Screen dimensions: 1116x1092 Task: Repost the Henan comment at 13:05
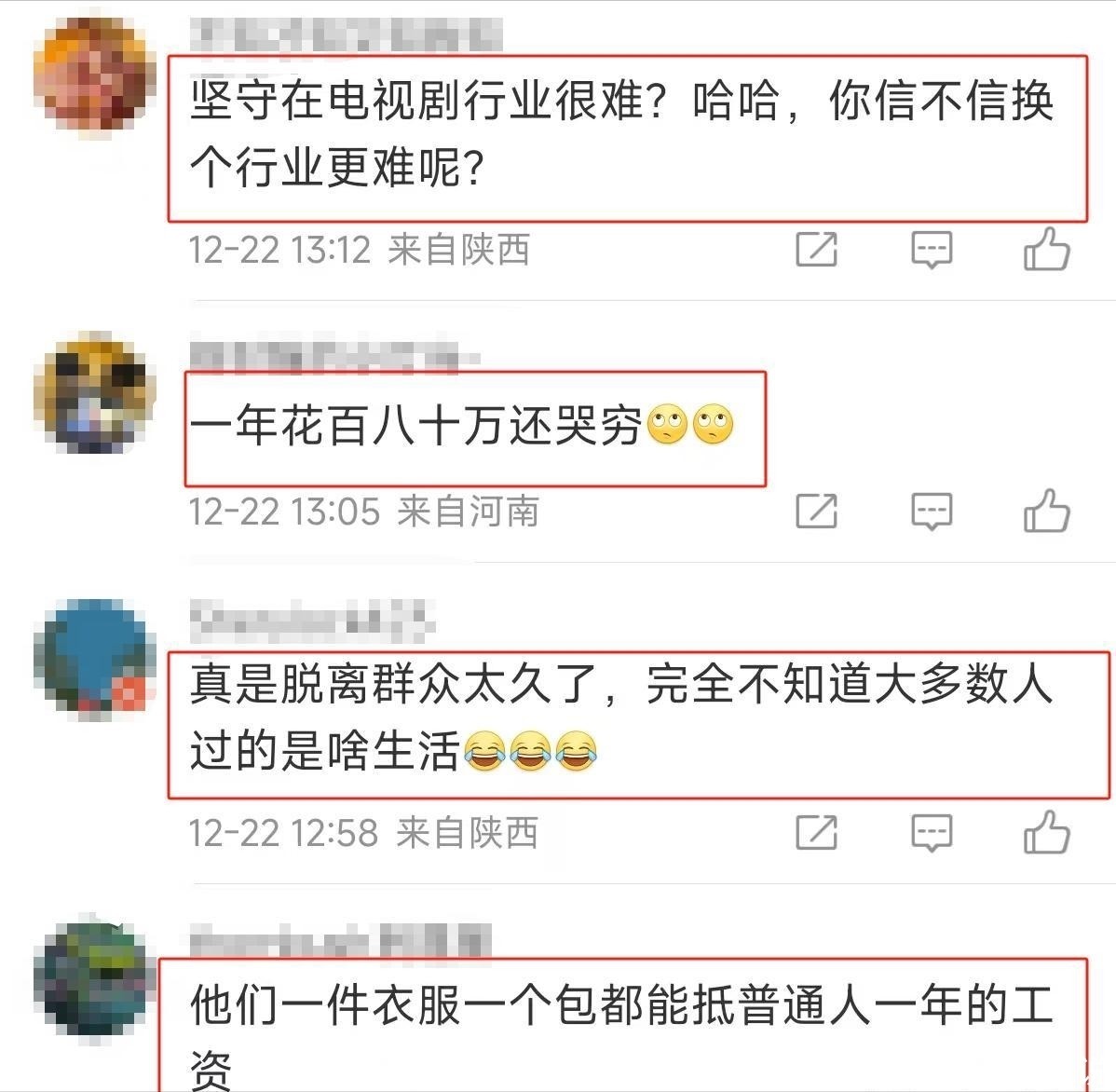[816, 511]
